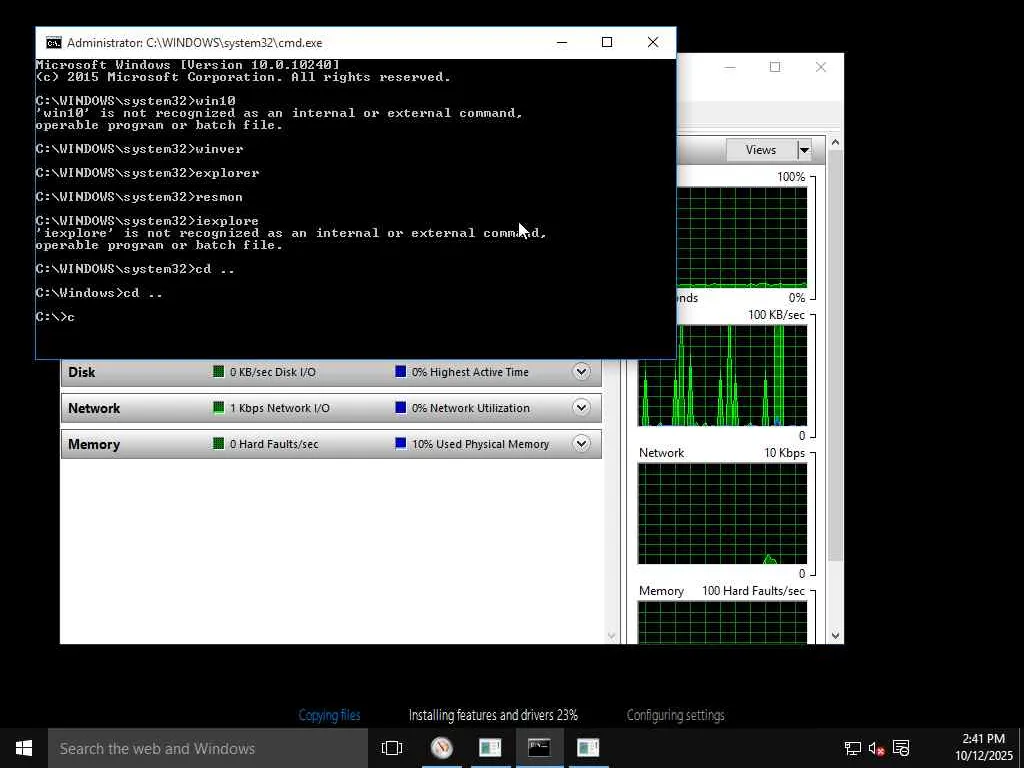
Task: Click 'Installing features and drivers 23%' text
Action: point(493,715)
